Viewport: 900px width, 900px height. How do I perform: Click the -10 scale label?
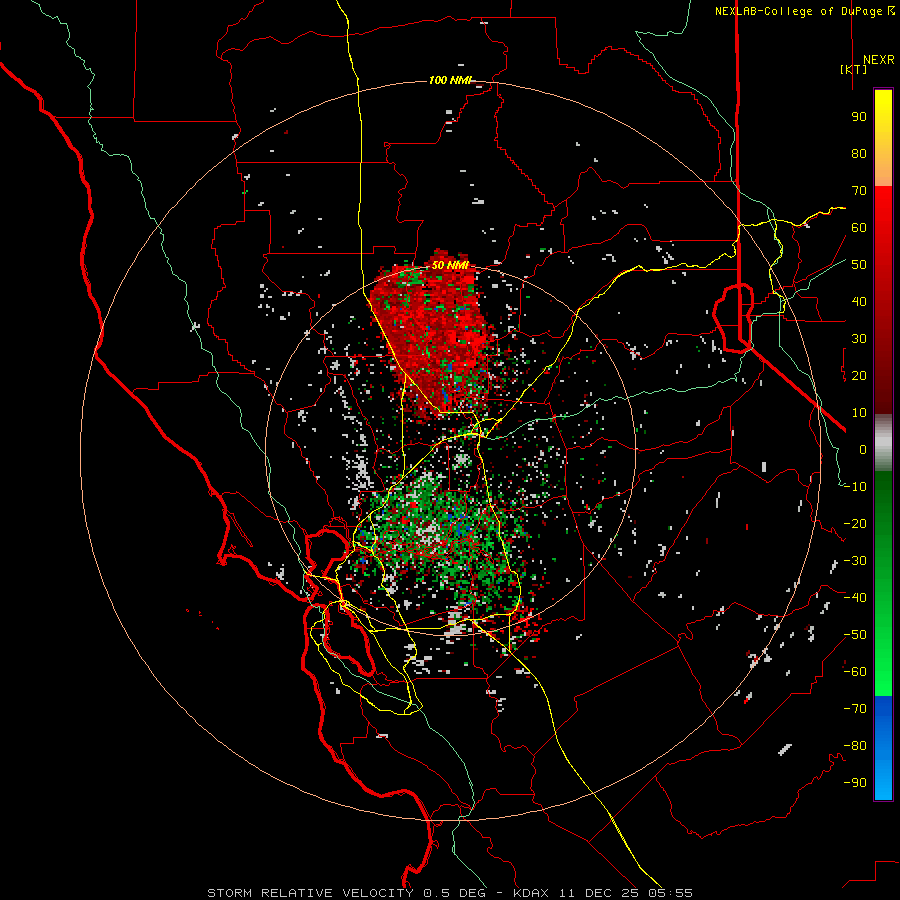[855, 487]
